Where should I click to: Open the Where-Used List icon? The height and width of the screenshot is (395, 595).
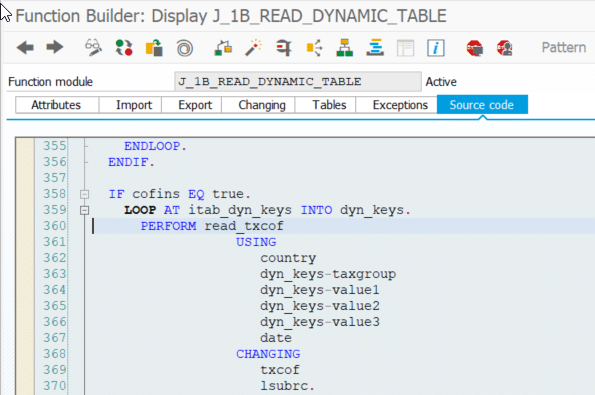coord(314,48)
